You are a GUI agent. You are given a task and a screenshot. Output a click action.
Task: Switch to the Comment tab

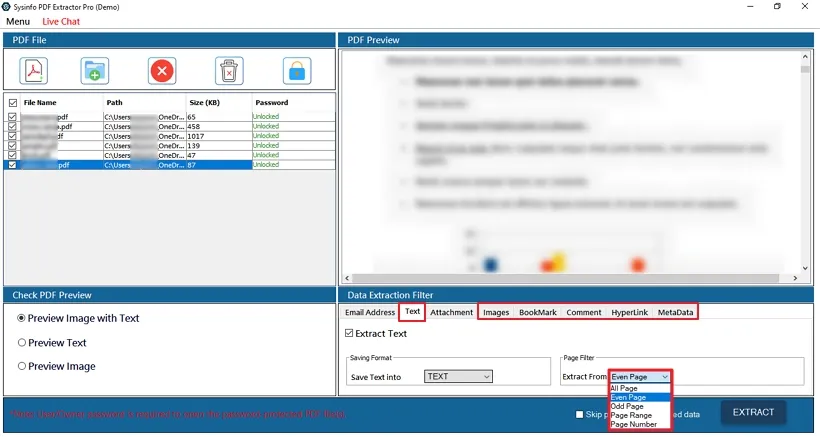coord(584,312)
